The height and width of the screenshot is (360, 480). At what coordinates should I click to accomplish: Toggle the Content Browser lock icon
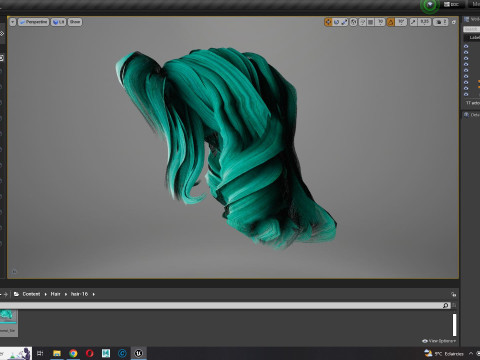(453, 294)
